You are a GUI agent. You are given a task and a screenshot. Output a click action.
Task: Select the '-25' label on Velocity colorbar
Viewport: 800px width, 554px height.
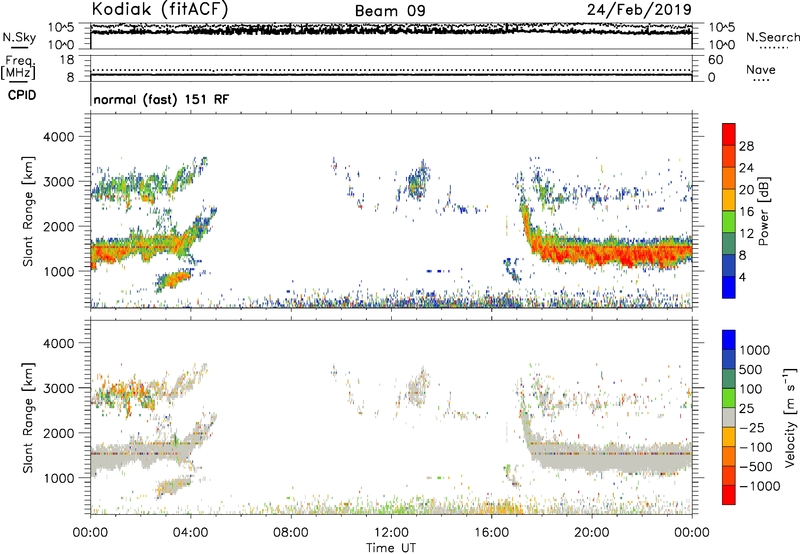[x=752, y=428]
